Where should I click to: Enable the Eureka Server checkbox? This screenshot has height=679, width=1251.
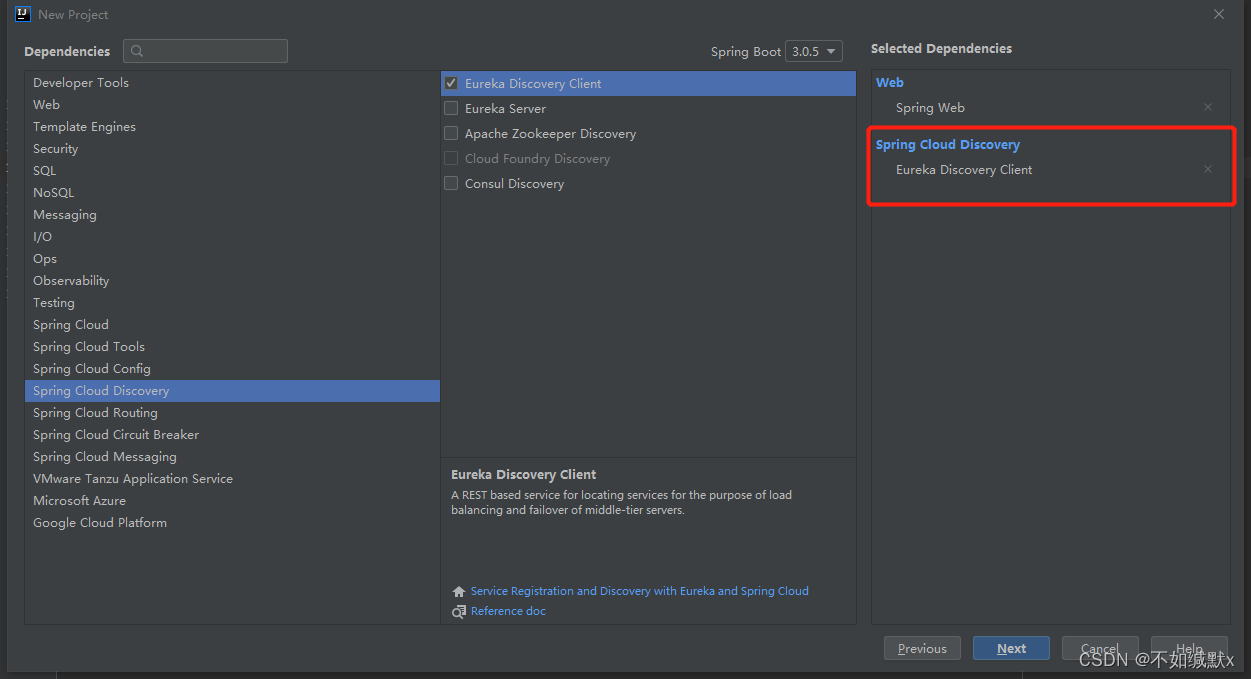[x=451, y=108]
